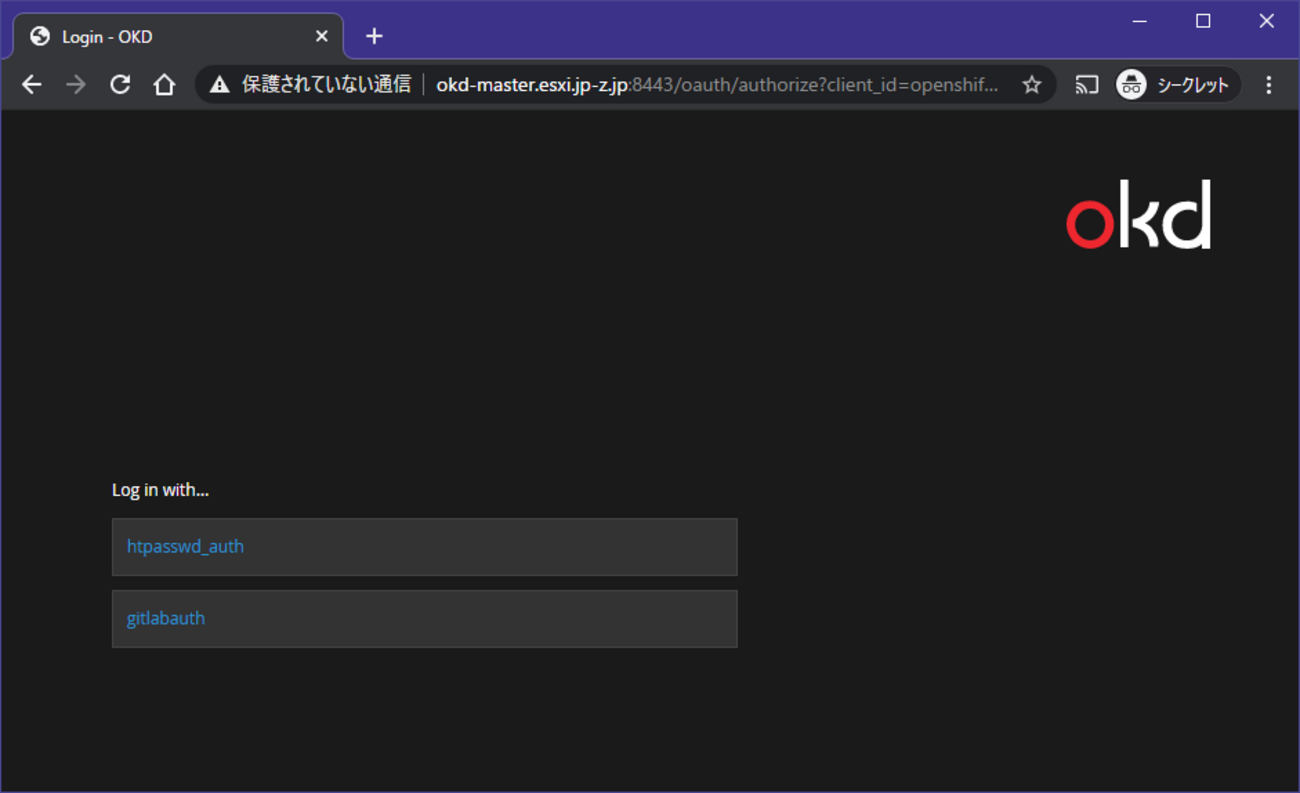Screen dimensions: 1300x793
Task: Click the 'Log in with...' heading text
Action: (160, 490)
